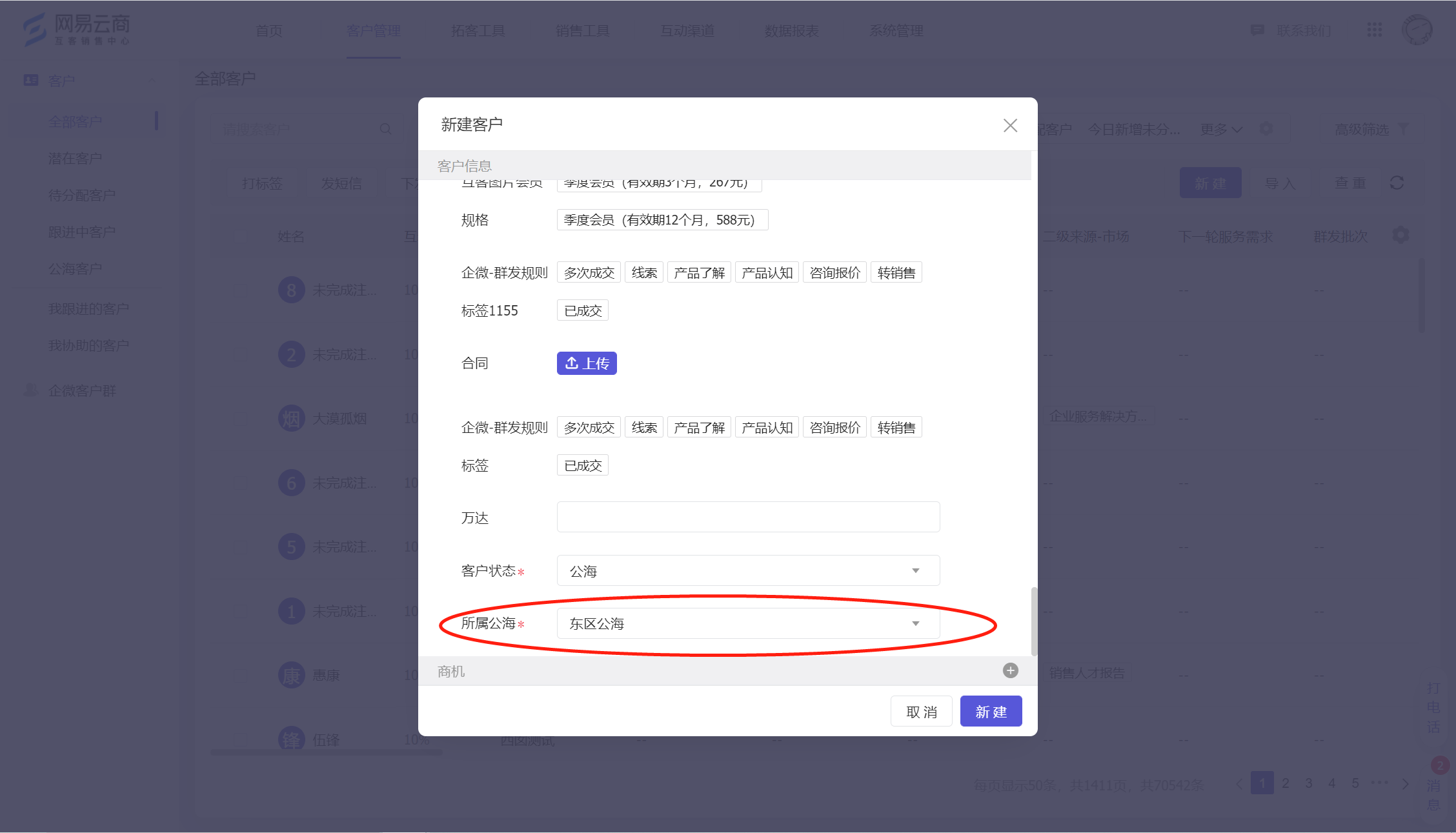Open 首页 in the top navigation
The image size is (1456, 833).
(268, 30)
